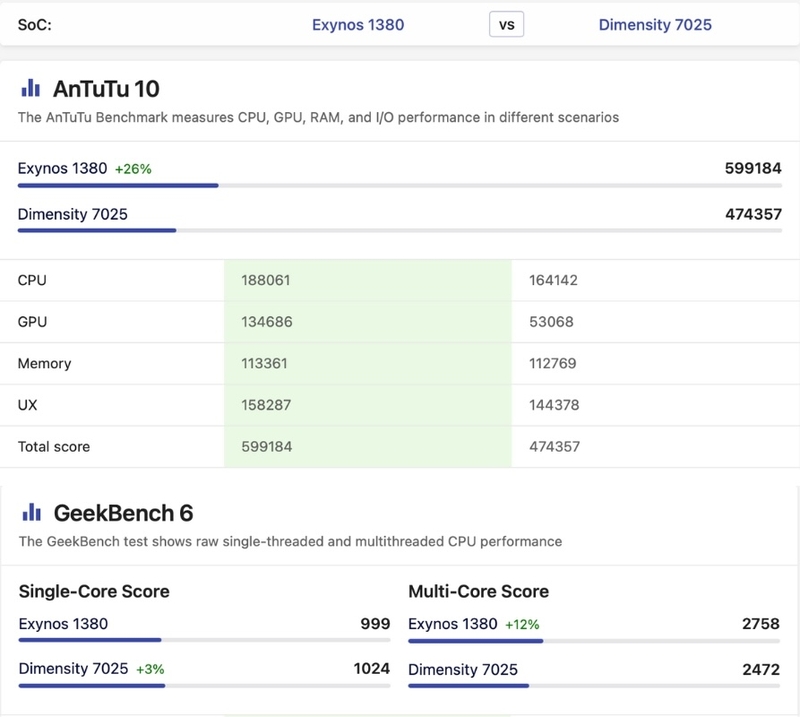
Task: Click the Exynos 1380 Multi-Core score bar
Action: [x=476, y=640]
